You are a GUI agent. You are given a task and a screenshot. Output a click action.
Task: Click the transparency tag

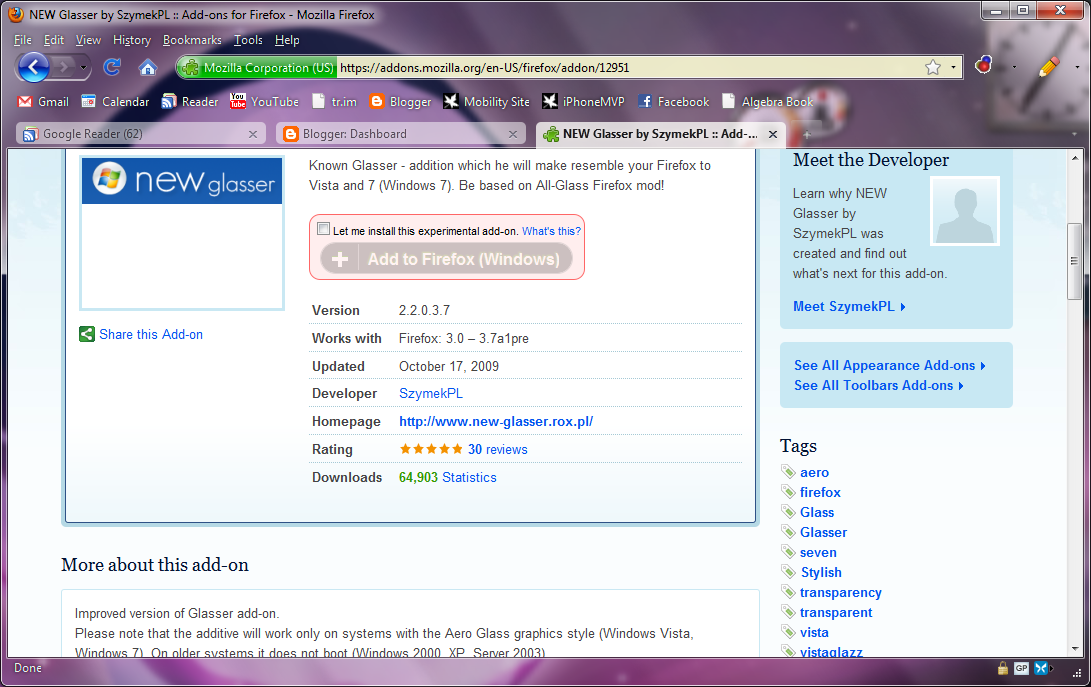click(841, 592)
